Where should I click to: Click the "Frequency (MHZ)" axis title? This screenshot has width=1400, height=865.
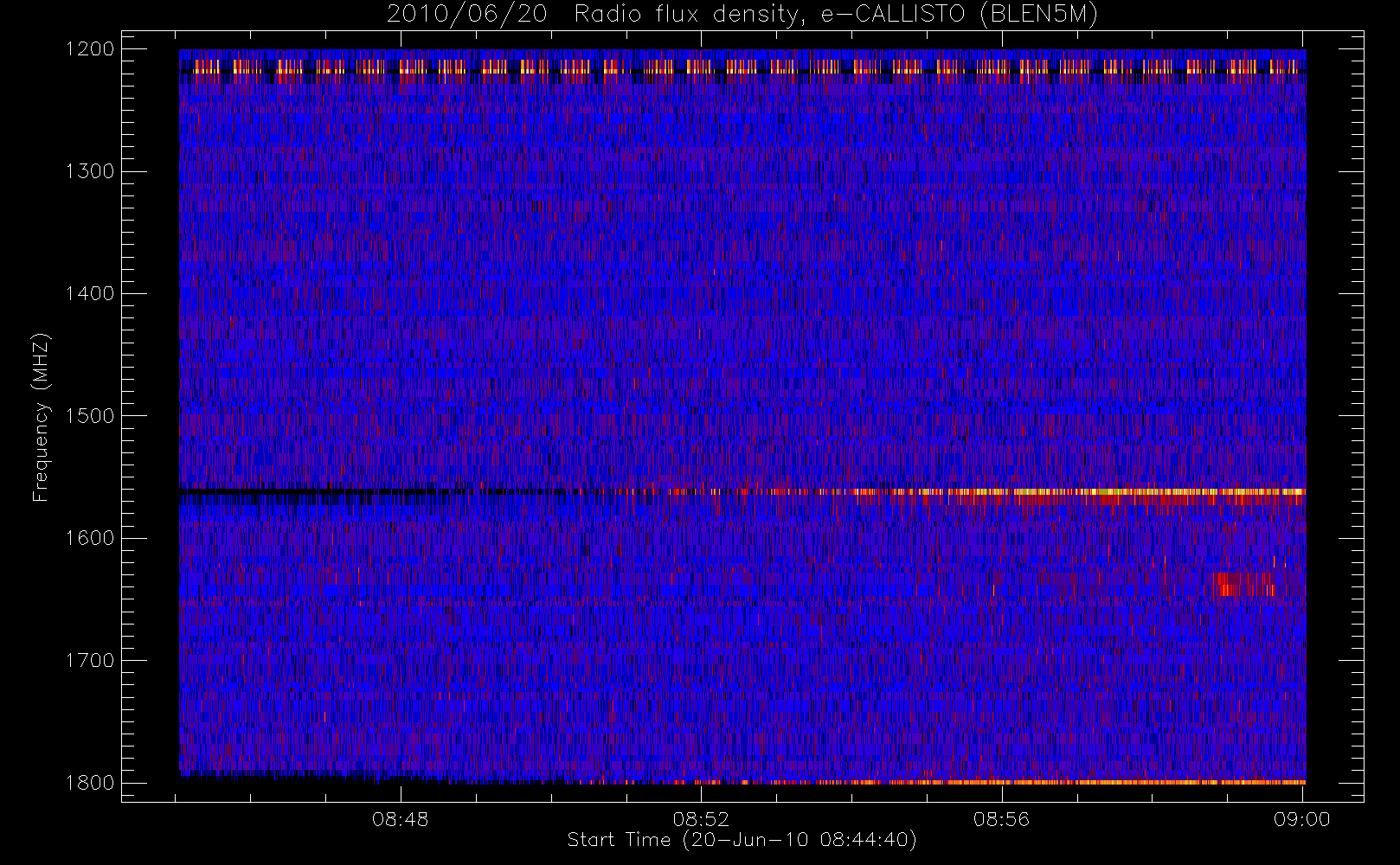(41, 417)
